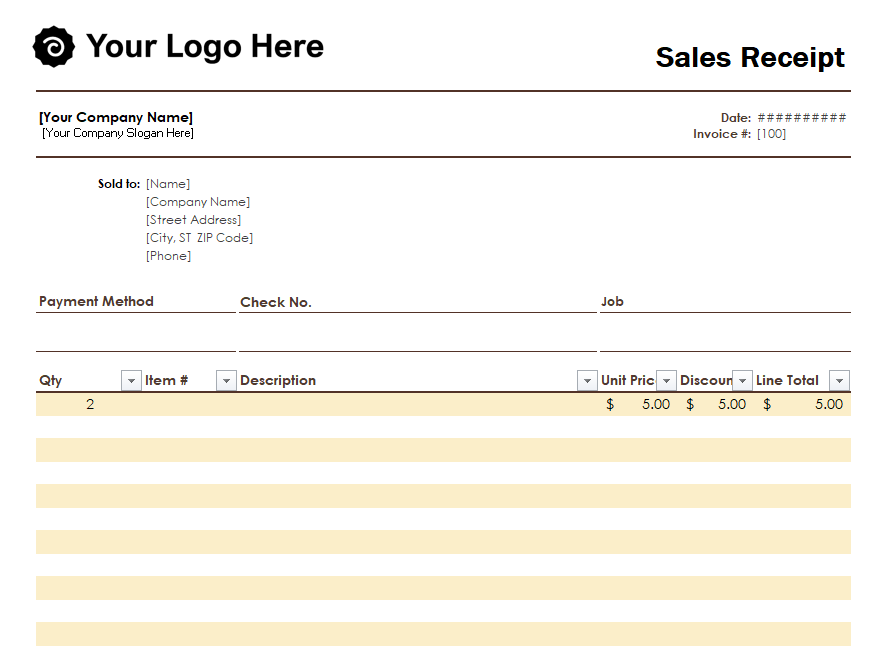The width and height of the screenshot is (892, 665).
Task: Open the Item # column filter dropdown
Action: click(226, 381)
